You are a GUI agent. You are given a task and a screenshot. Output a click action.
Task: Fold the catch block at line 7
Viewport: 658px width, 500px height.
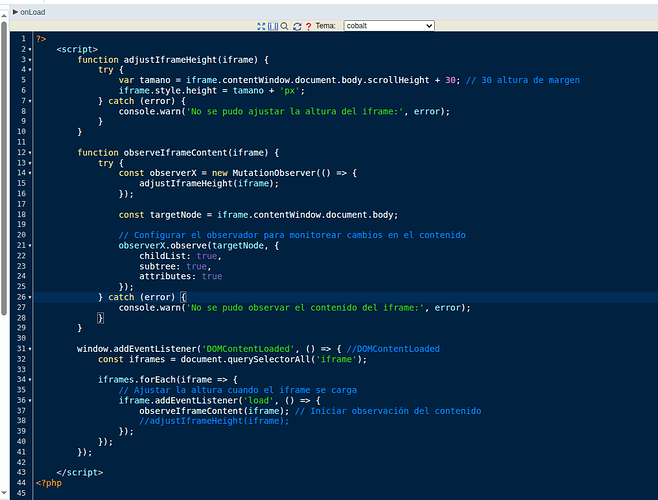[30, 101]
